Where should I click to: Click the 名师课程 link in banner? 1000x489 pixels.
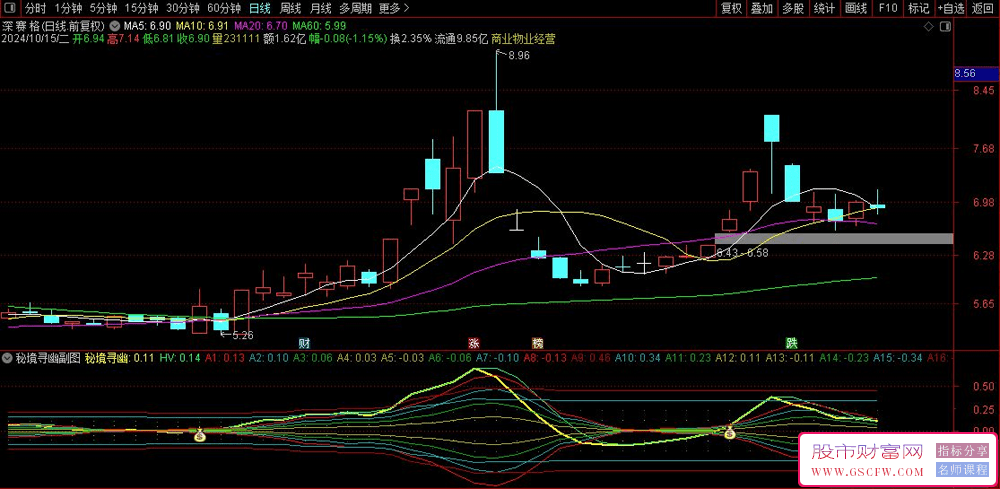(962, 471)
